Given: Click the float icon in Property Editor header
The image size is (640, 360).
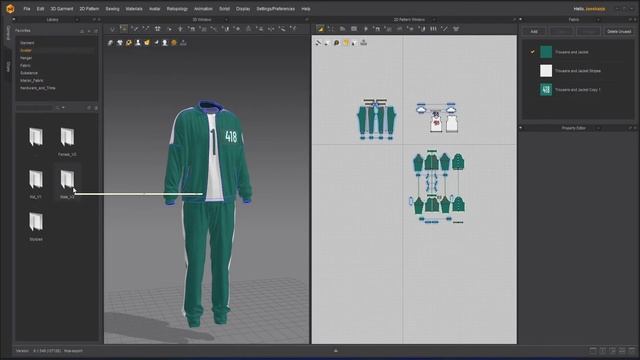Looking at the screenshot, I should point(630,128).
